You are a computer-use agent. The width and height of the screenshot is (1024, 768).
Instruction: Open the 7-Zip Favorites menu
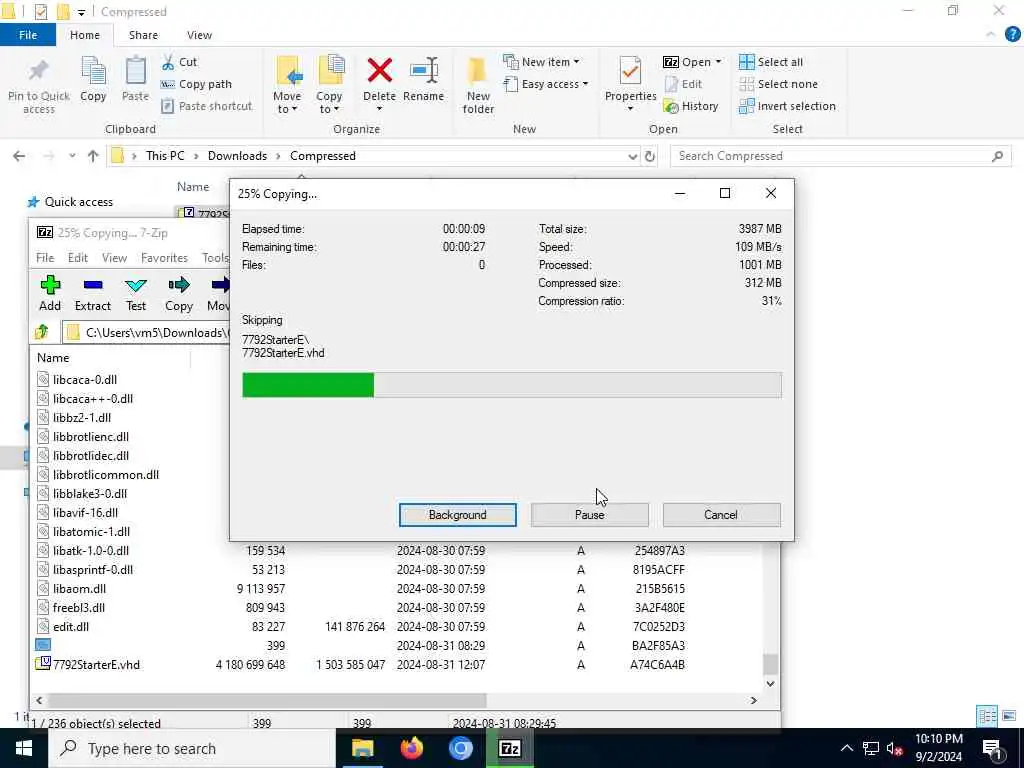click(x=164, y=258)
